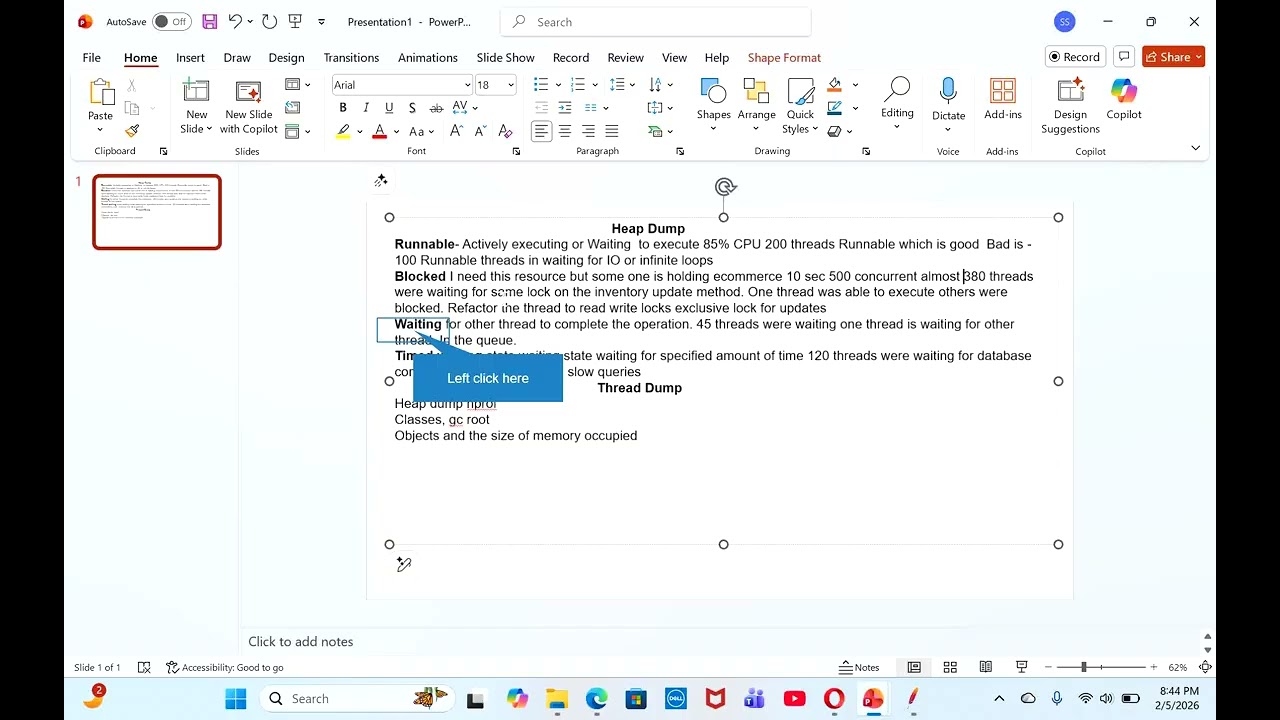Open the Copilot pane from ribbon
The image size is (1280, 720).
(1124, 99)
